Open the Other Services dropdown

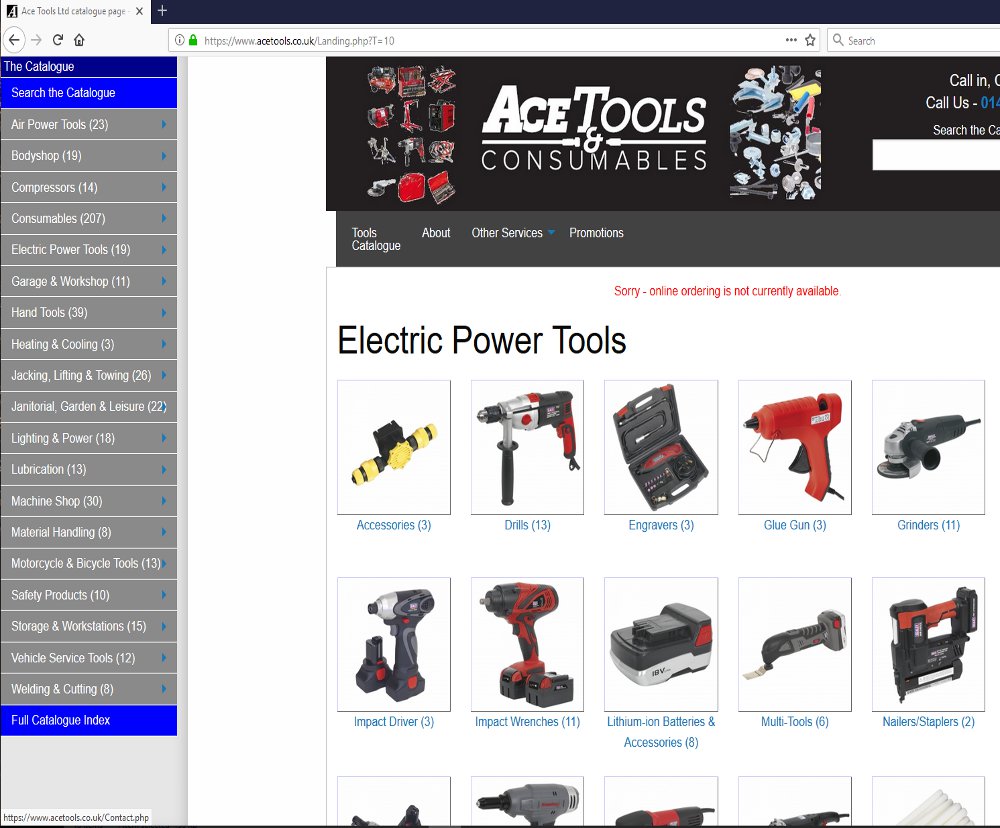[x=506, y=232]
